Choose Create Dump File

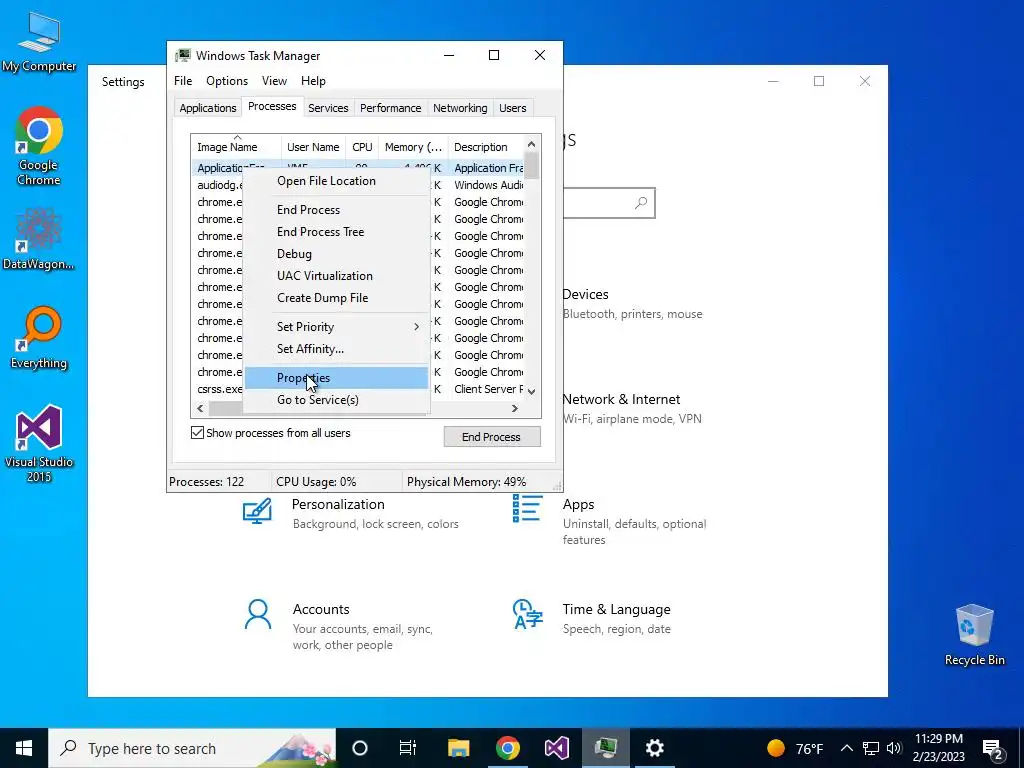coord(336,298)
